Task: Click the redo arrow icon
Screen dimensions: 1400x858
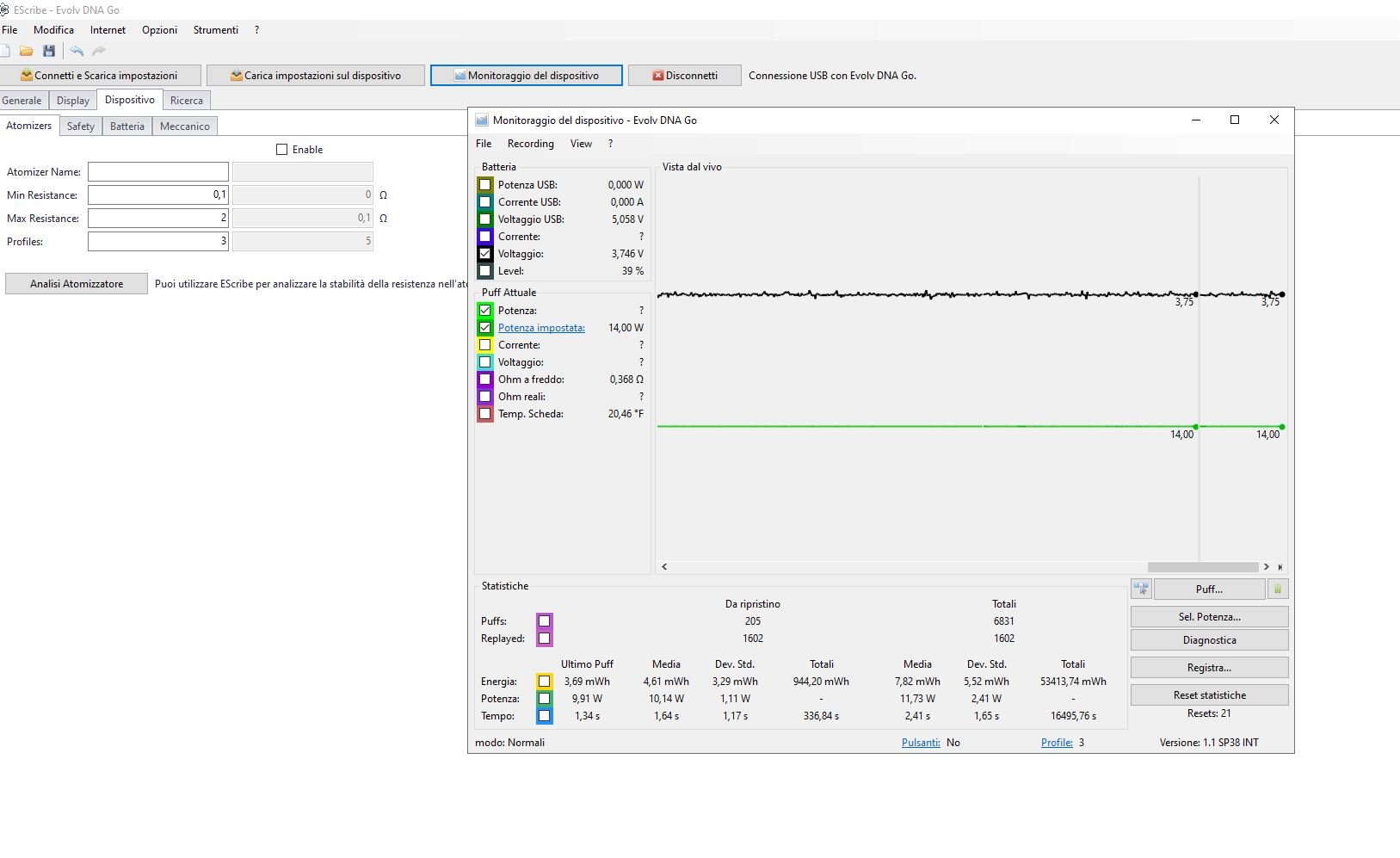Action: (x=99, y=52)
